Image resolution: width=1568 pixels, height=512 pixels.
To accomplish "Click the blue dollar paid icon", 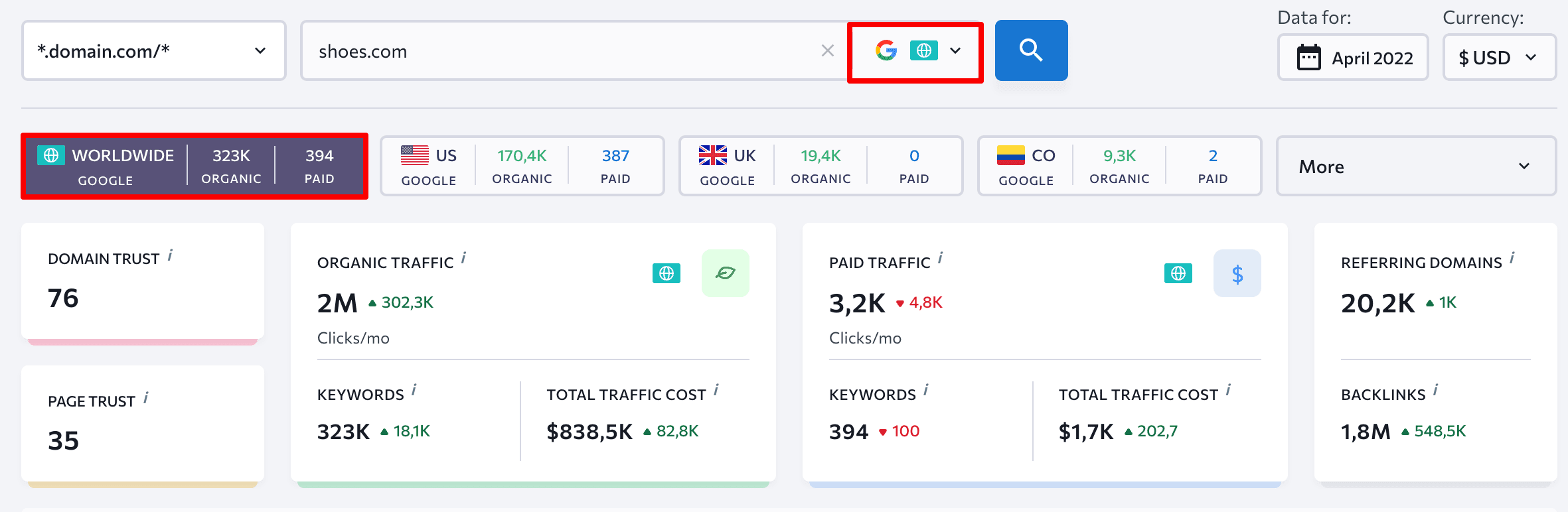I will 1237,273.
